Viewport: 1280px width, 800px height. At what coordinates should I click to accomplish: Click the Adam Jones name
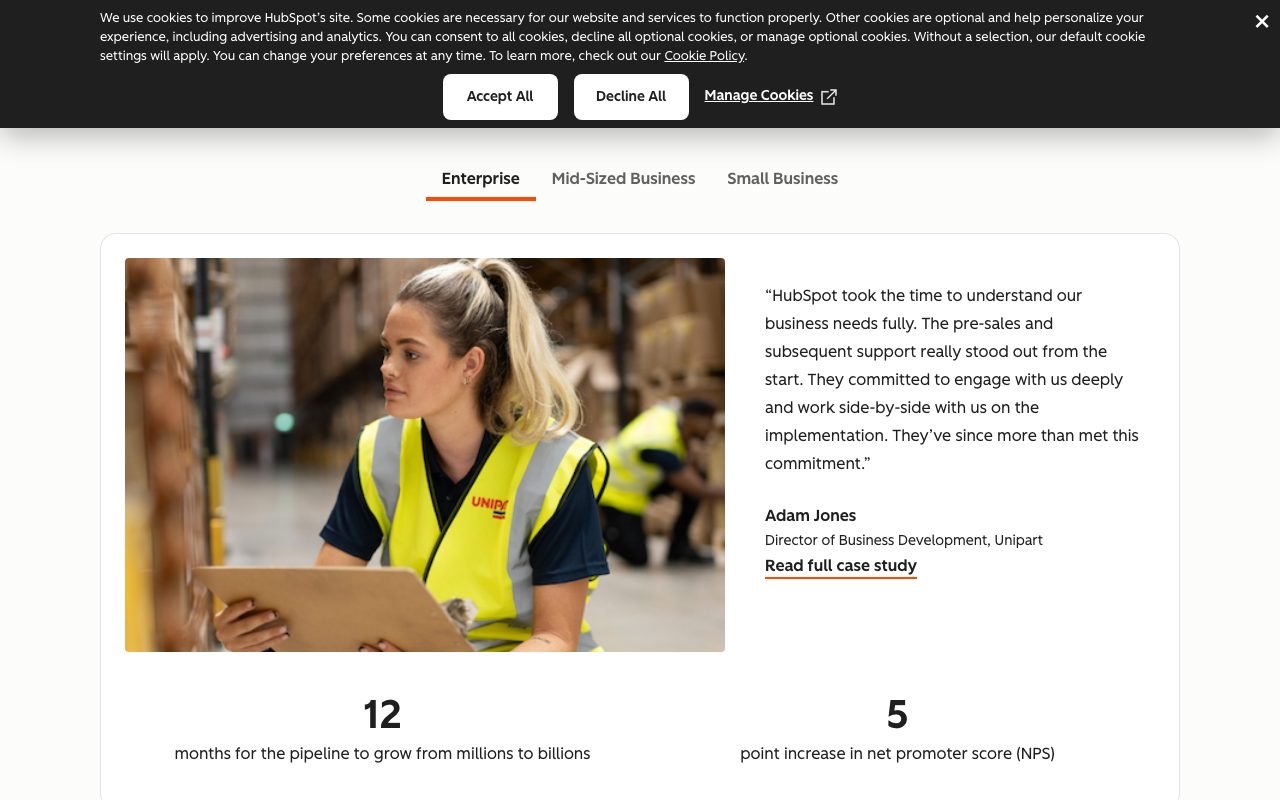[810, 516]
